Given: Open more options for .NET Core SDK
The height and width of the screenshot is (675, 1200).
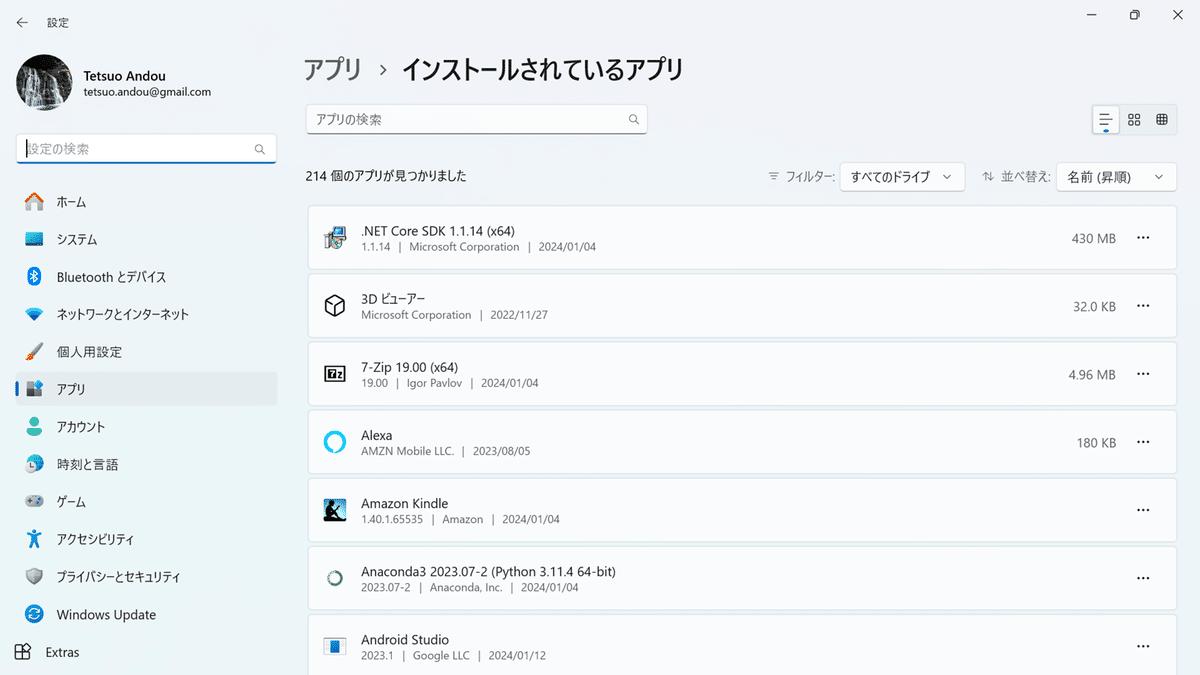Looking at the screenshot, I should [1144, 238].
